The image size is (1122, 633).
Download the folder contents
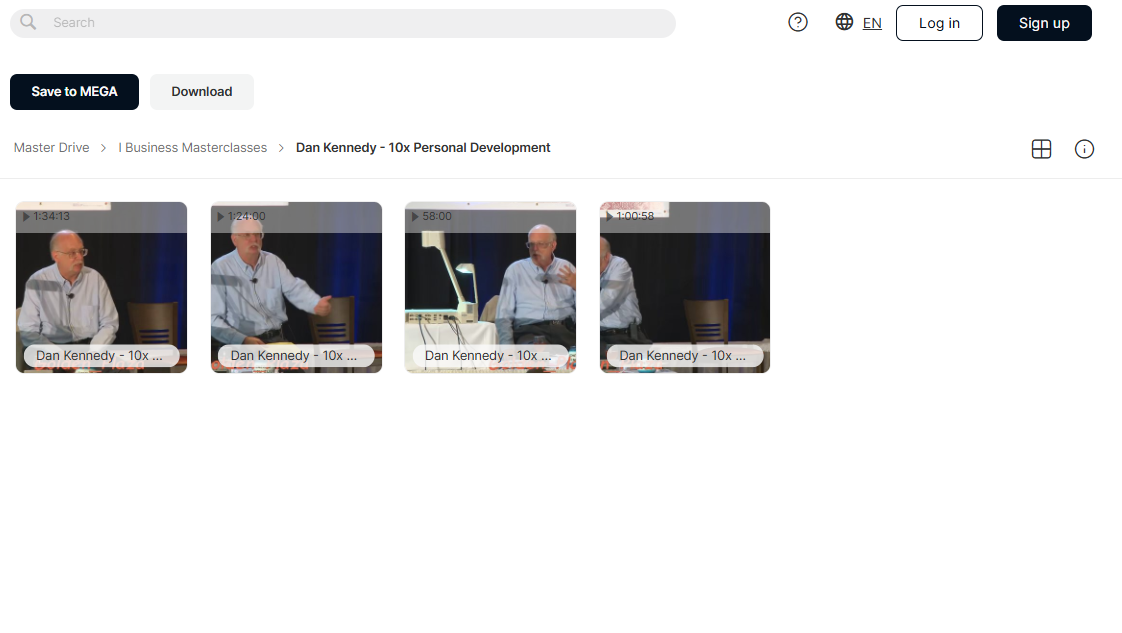click(x=202, y=92)
